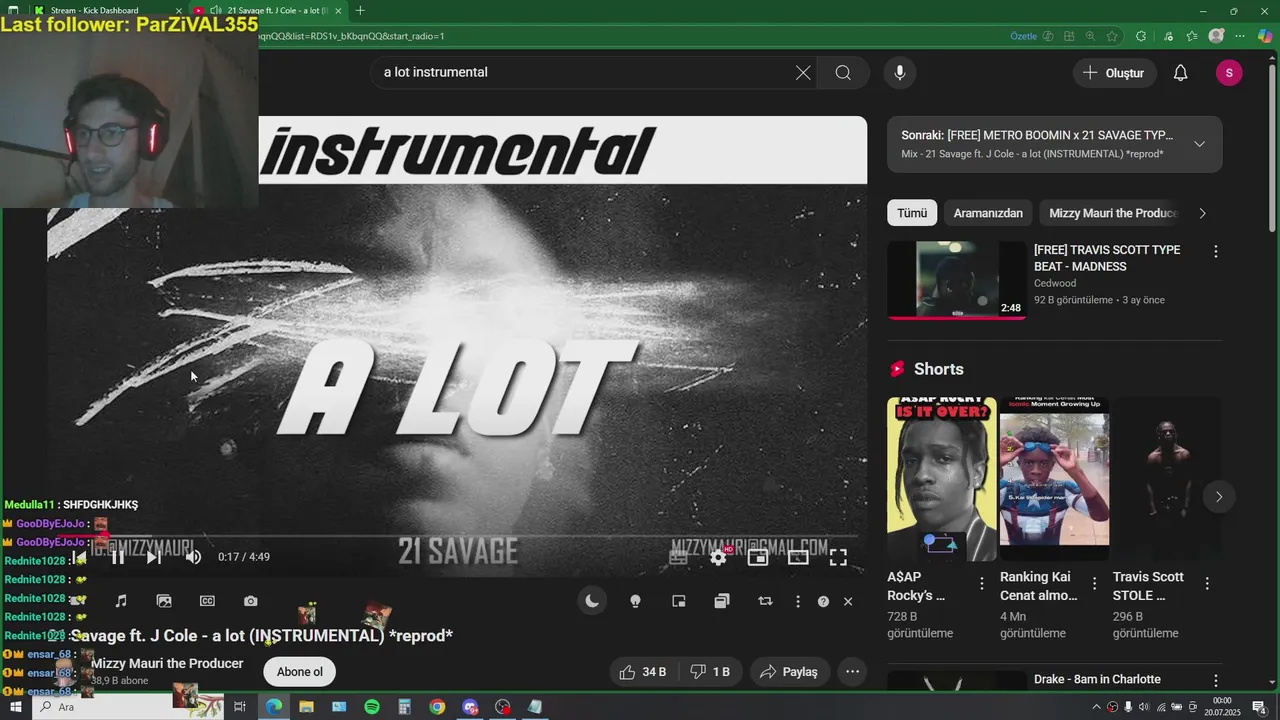Open enhancer bar three-dot options
This screenshot has height=720, width=1280.
[797, 601]
